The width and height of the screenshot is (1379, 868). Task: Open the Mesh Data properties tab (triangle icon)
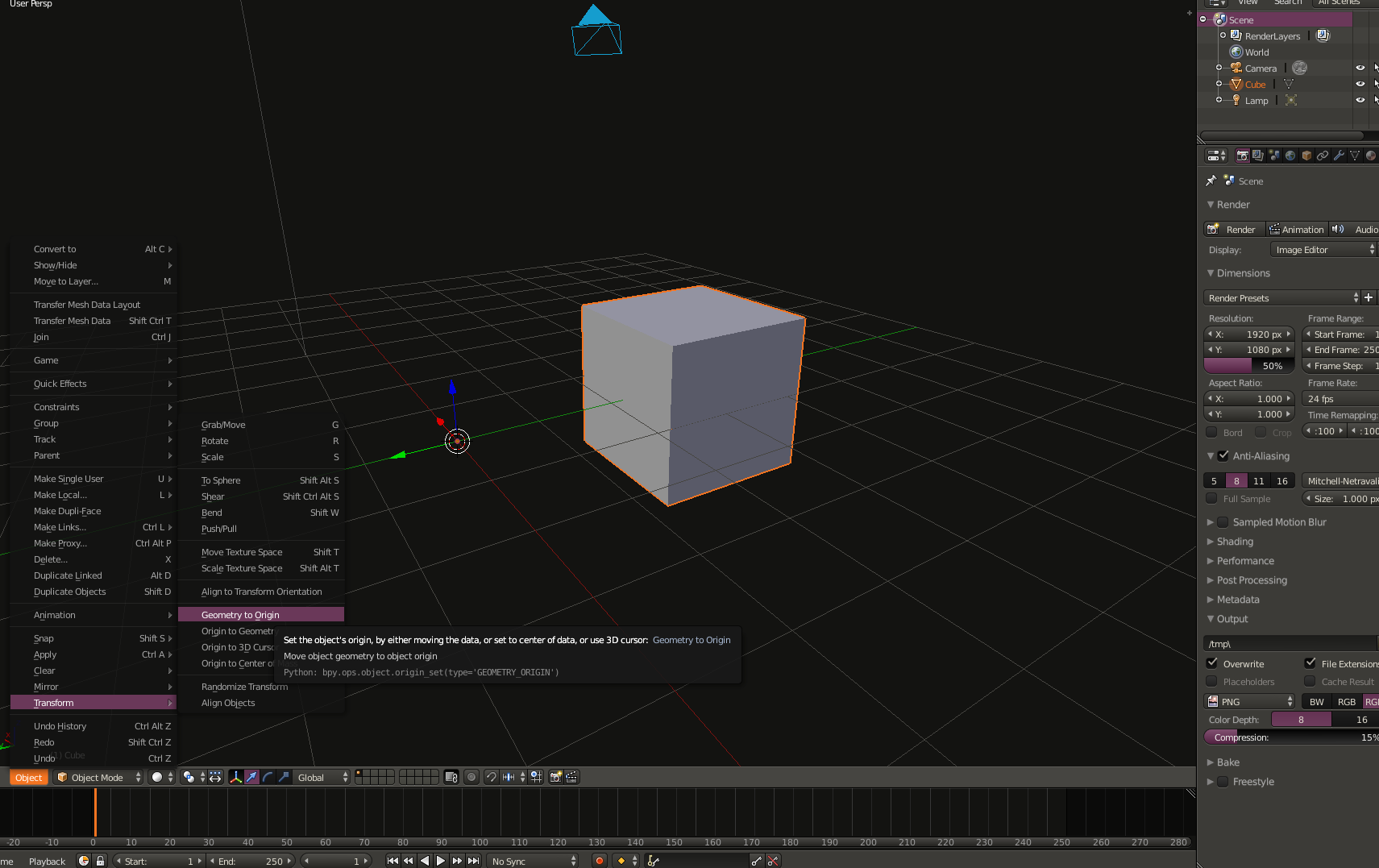pyautogui.click(x=1355, y=156)
